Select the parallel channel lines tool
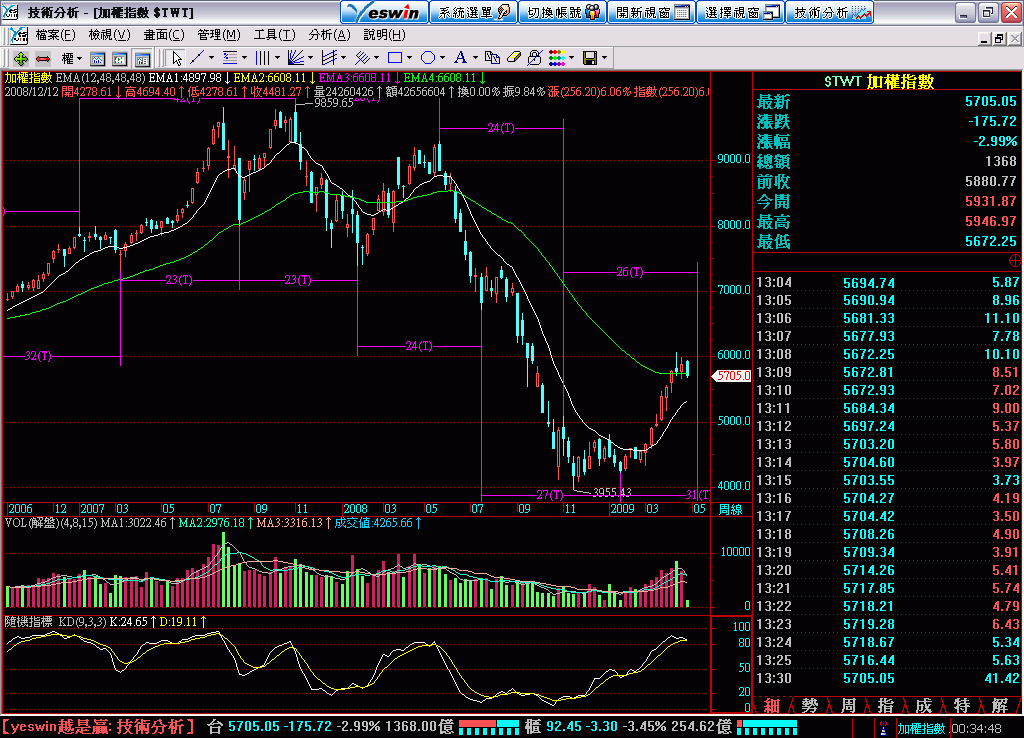This screenshot has height=738, width=1024. [329, 58]
